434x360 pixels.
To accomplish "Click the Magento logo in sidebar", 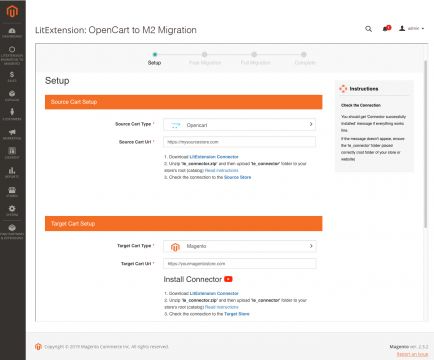I will (12, 11).
